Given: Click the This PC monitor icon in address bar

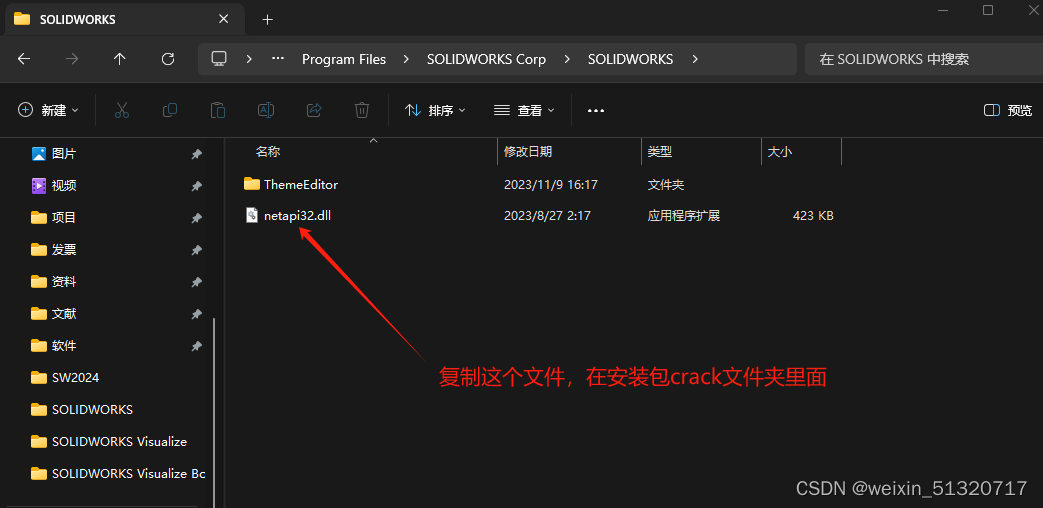Looking at the screenshot, I should [219, 59].
